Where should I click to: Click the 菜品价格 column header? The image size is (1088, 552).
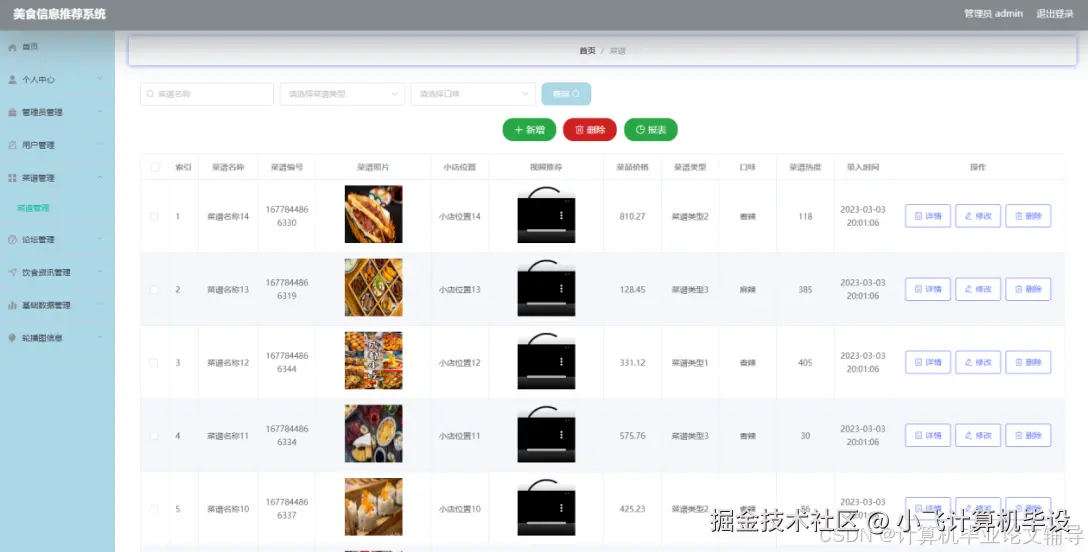click(x=632, y=167)
